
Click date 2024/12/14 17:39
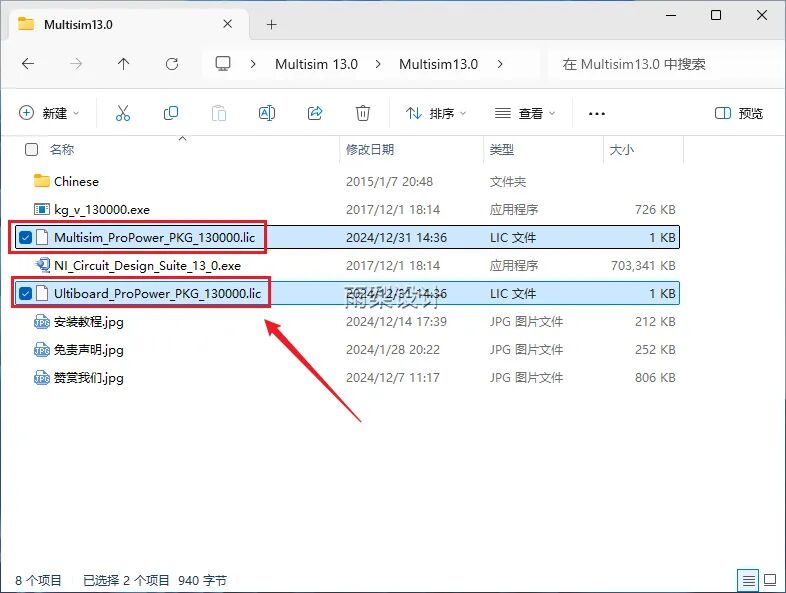(396, 322)
